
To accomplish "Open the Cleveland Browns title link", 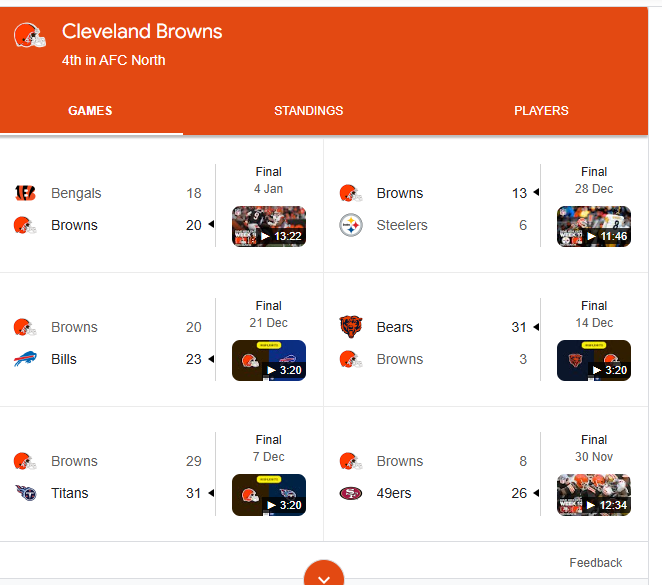I will pos(142,32).
